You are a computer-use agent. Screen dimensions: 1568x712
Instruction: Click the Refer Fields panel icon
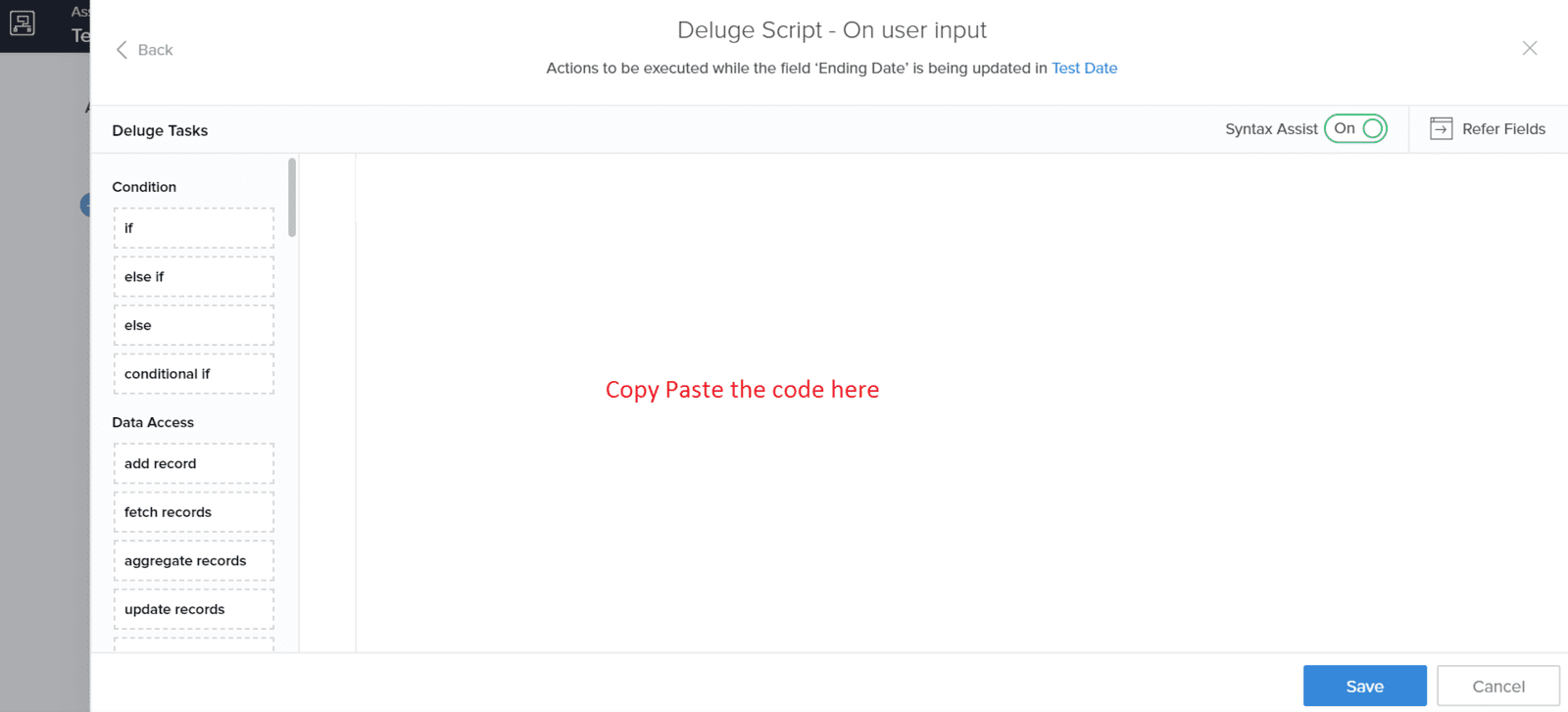[x=1441, y=128]
